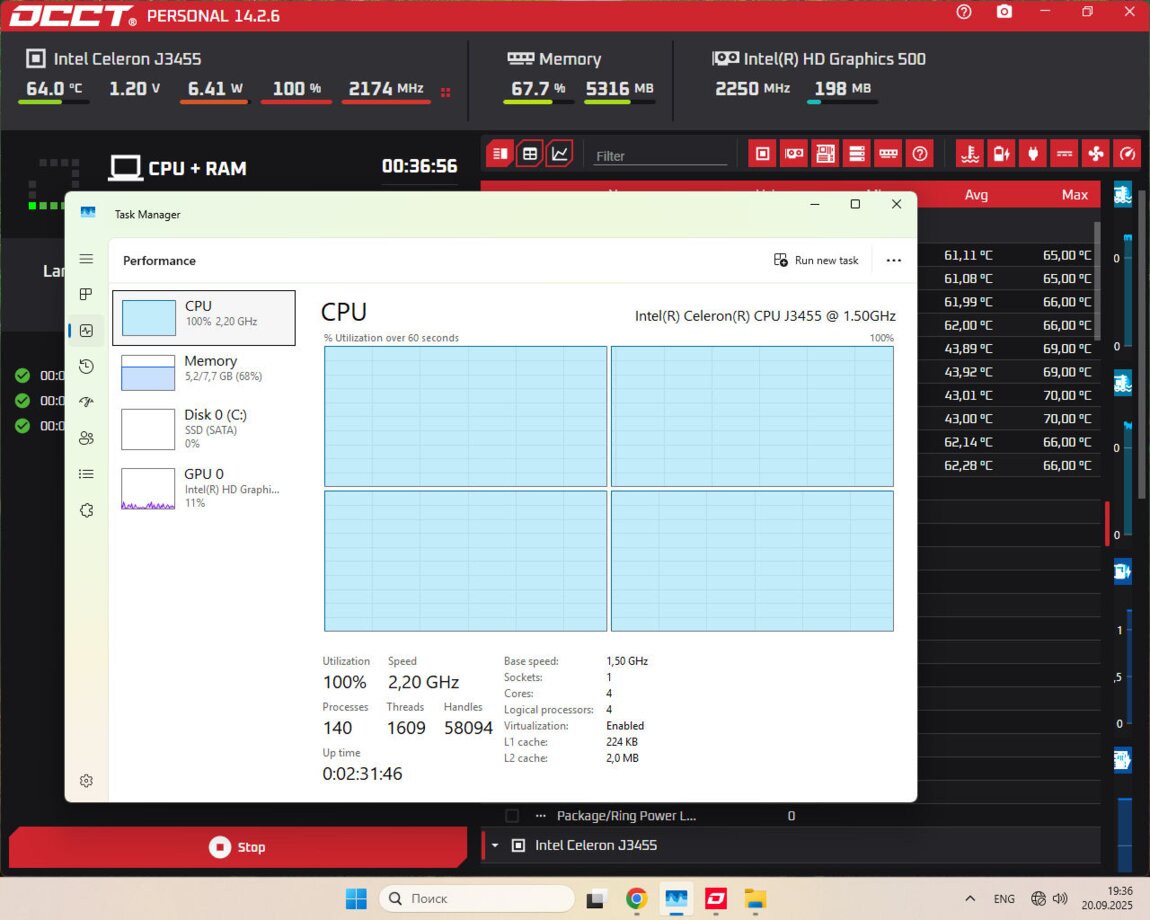This screenshot has width=1150, height=920.
Task: Toggle the temperature sensor filter in OCCT
Action: pos(968,154)
